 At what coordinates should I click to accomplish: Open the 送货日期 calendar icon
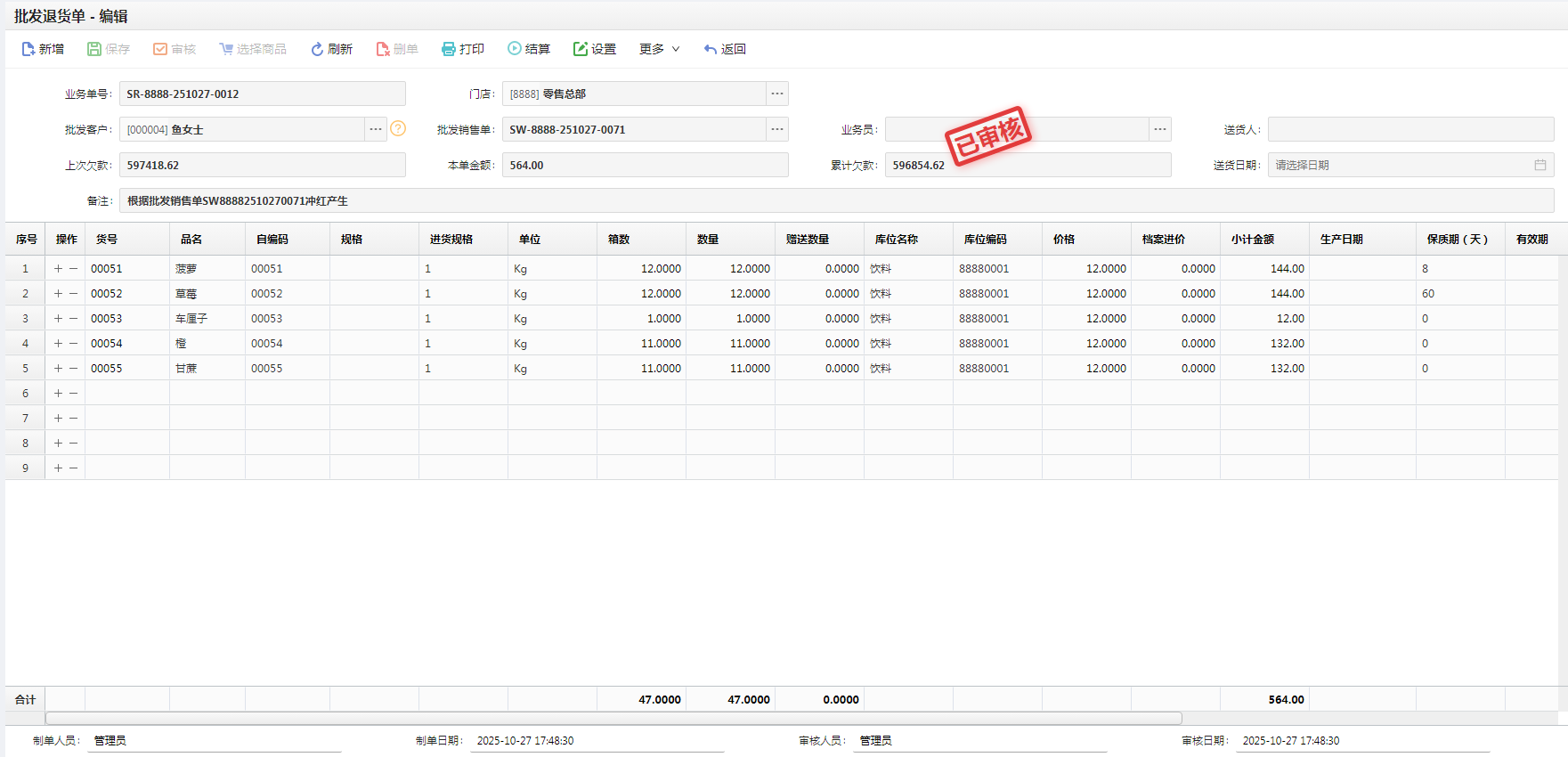[1540, 165]
